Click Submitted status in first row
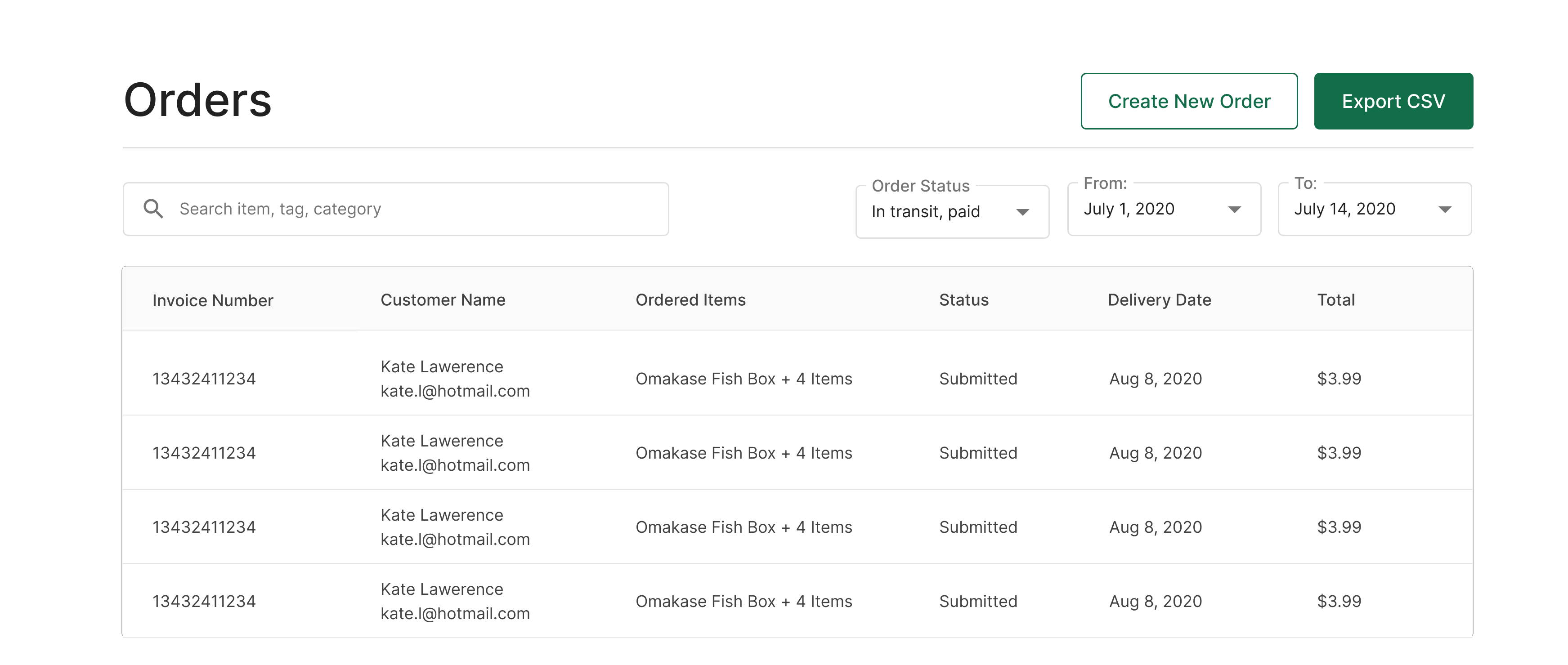Screen dimensions: 1568x665 (978, 379)
